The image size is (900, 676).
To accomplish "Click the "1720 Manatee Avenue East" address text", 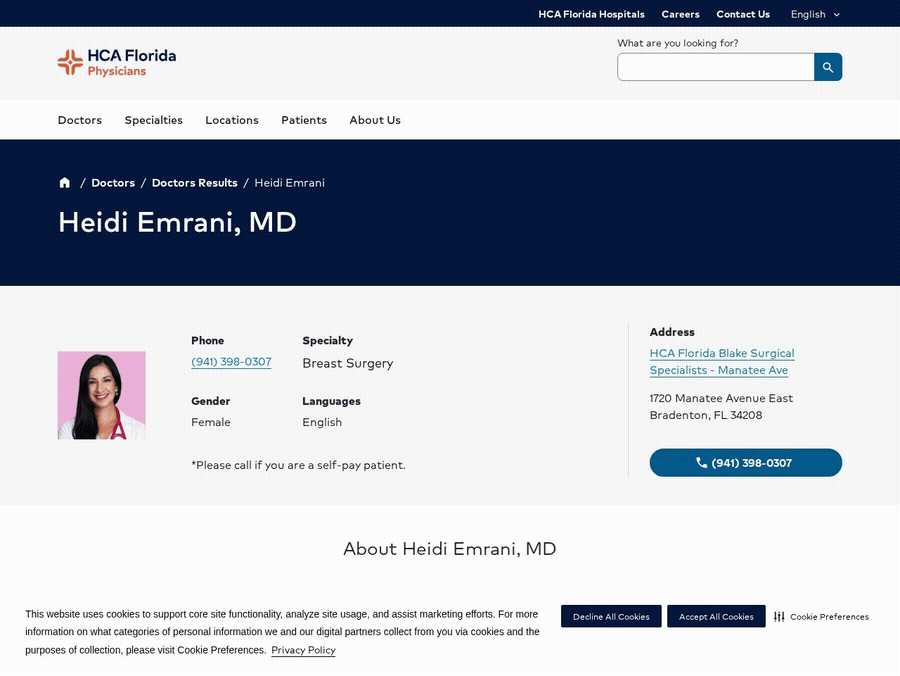I will (721, 398).
